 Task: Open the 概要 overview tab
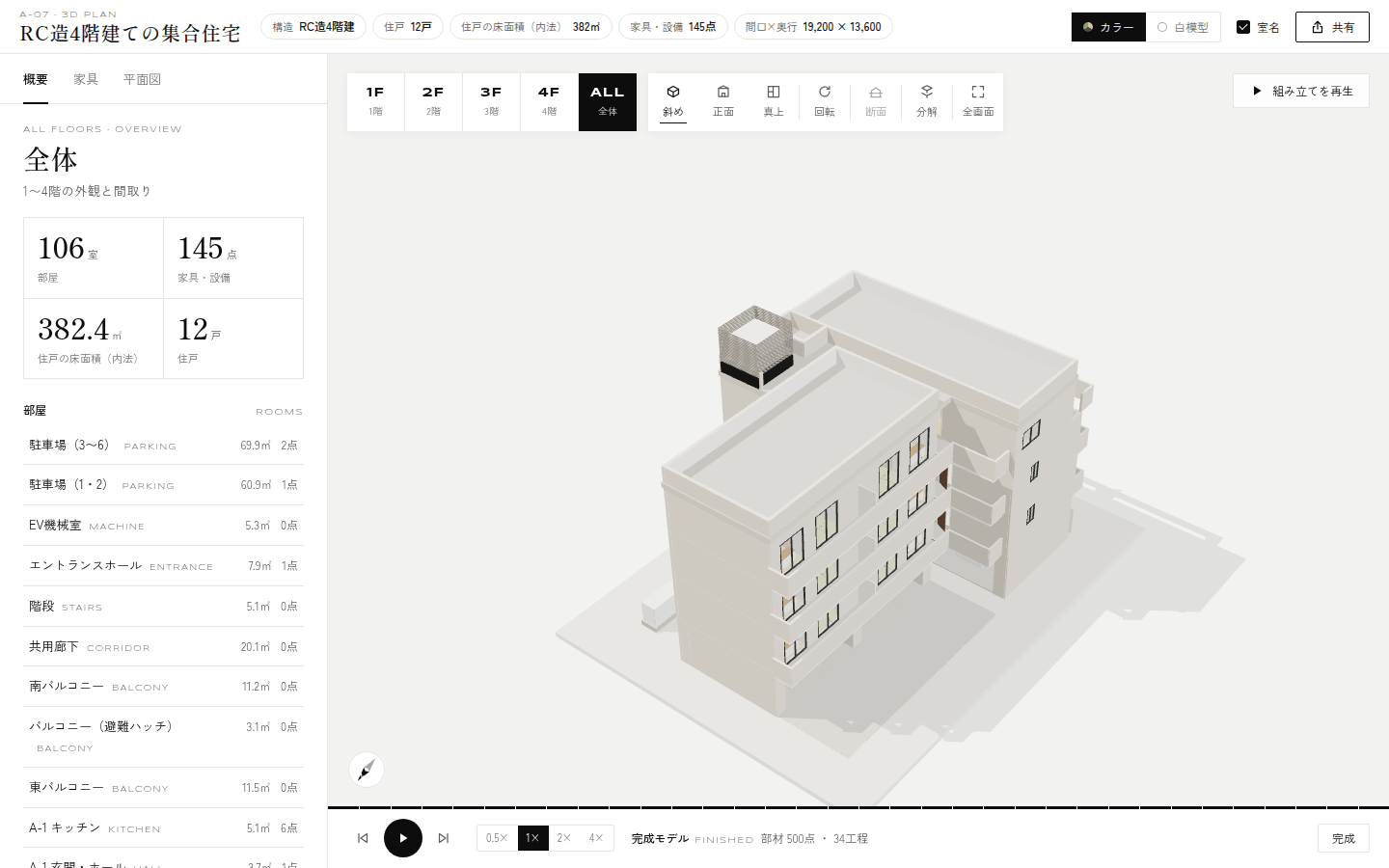pyautogui.click(x=36, y=80)
